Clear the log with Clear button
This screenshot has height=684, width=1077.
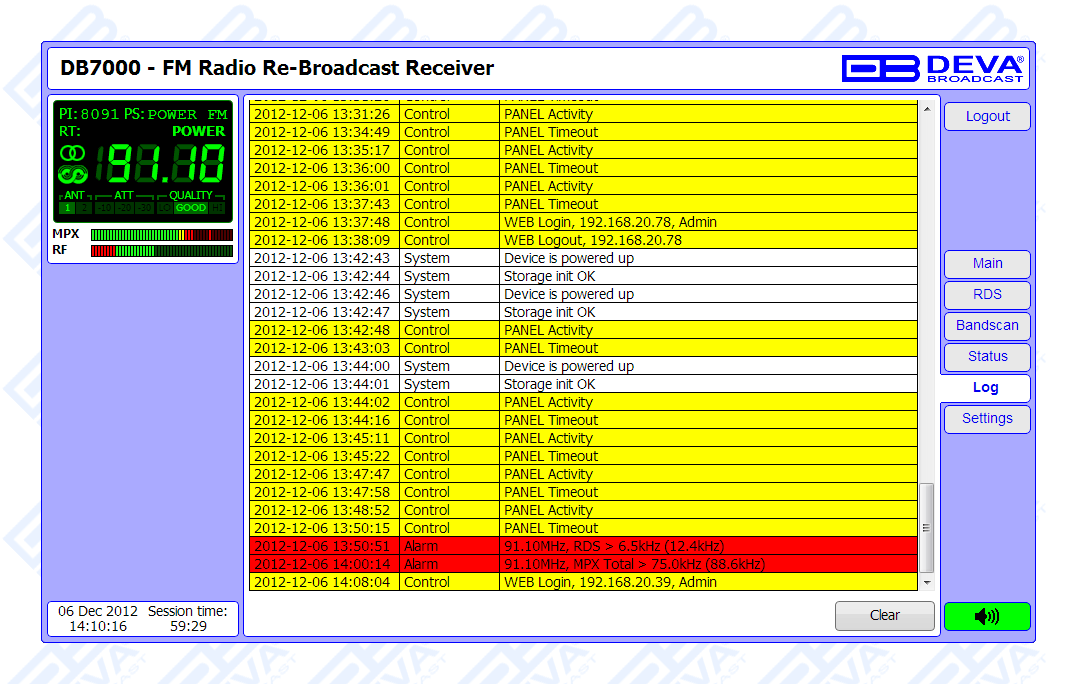point(884,616)
